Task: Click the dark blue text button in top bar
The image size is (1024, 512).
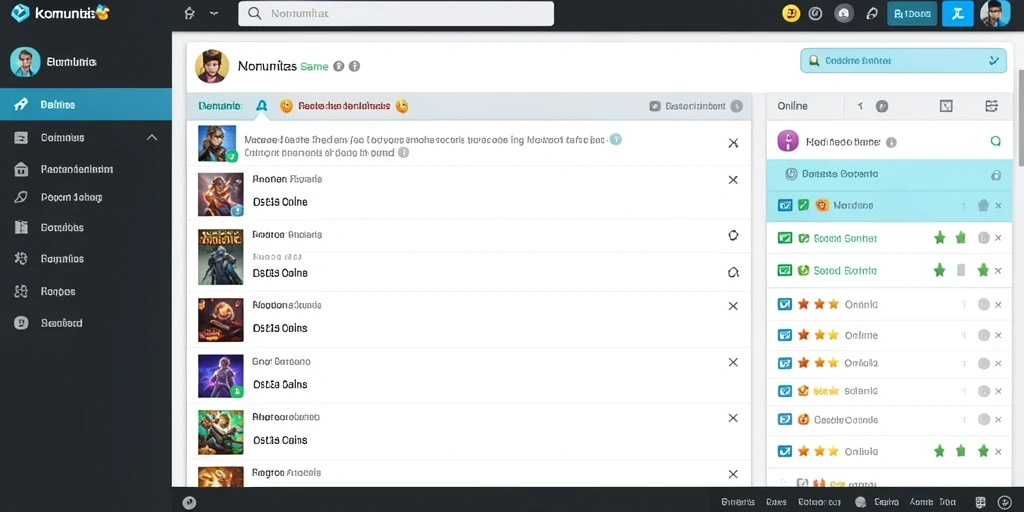Action: click(912, 13)
